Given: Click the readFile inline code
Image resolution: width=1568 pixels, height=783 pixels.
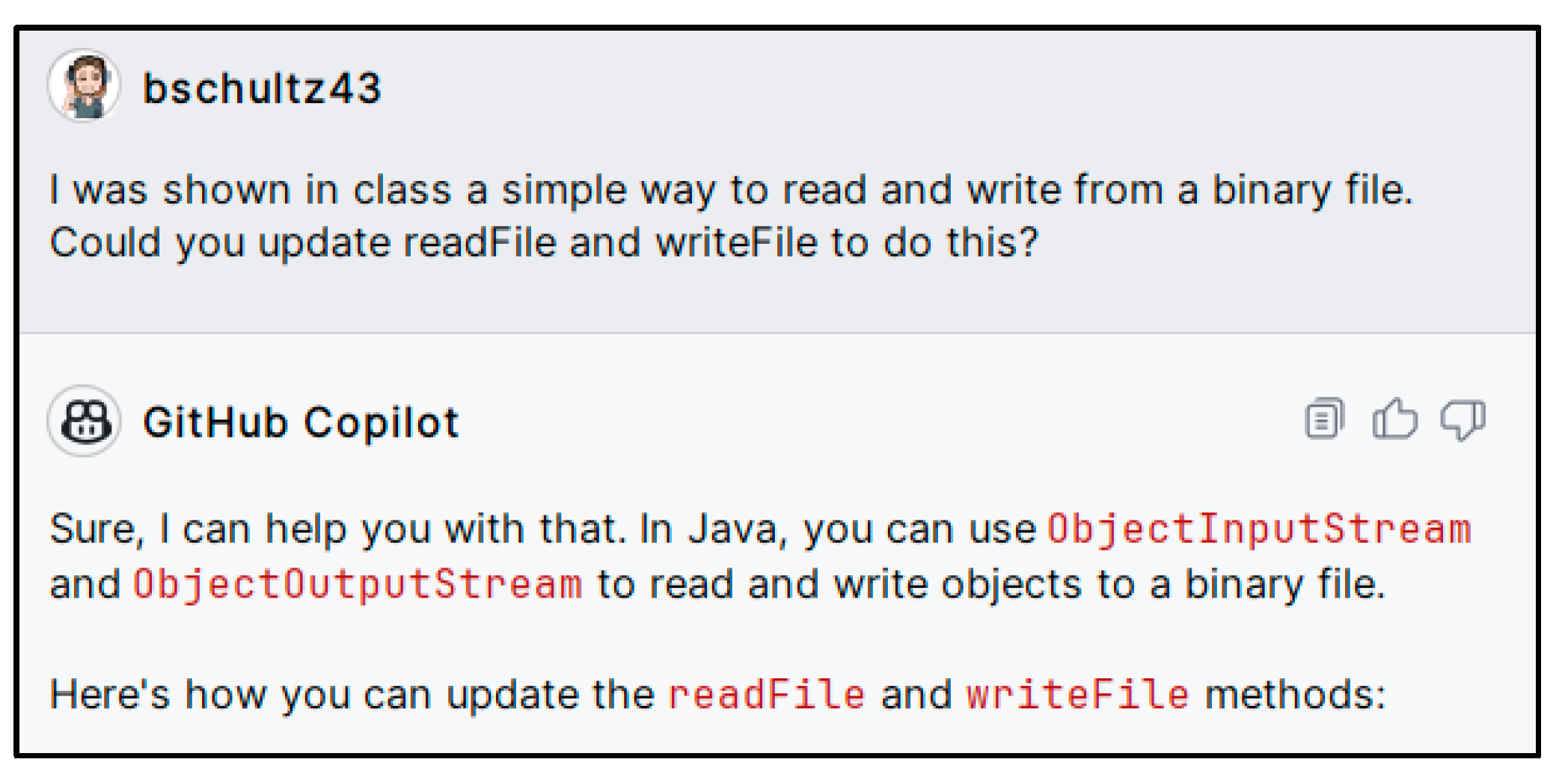Looking at the screenshot, I should tap(766, 694).
